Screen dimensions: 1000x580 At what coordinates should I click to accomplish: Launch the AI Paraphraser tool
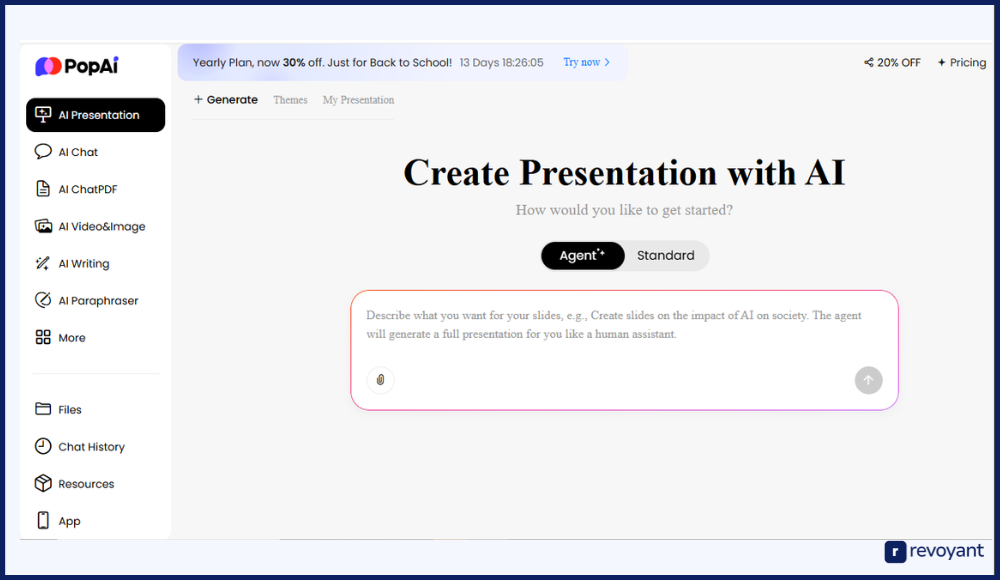[x=97, y=301]
